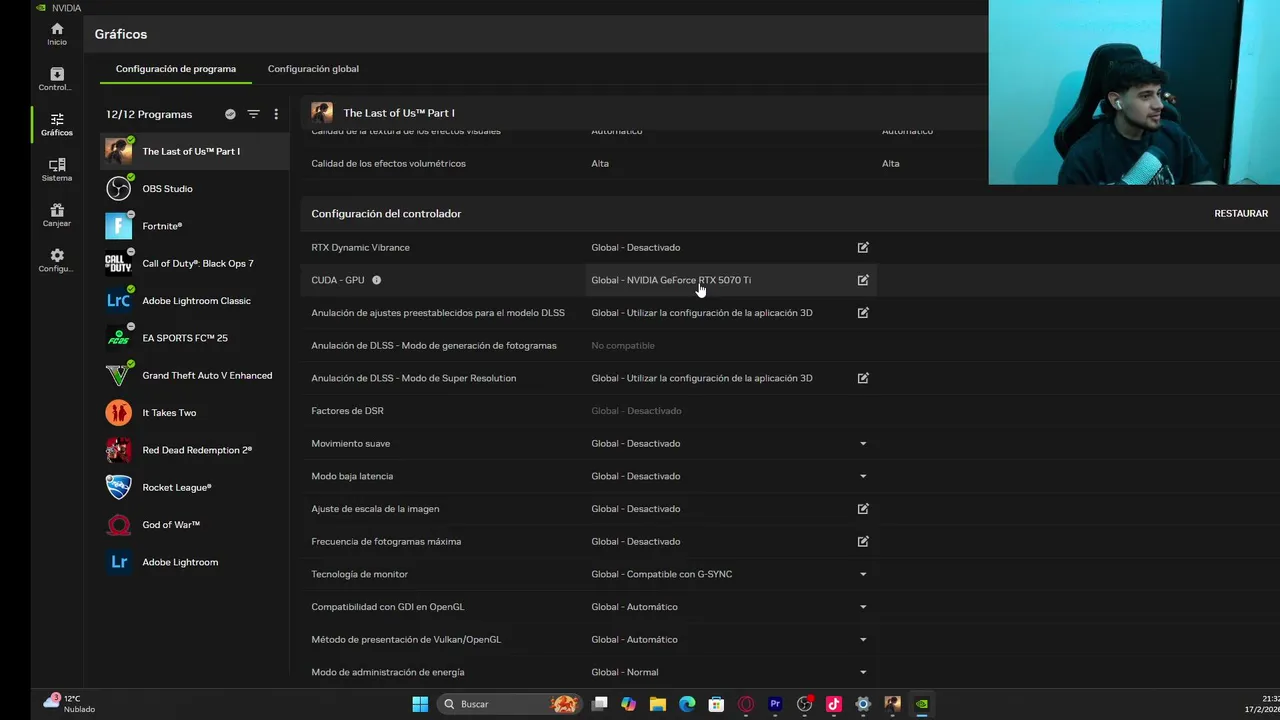1280x720 pixels.
Task: Expand Método de presentación de Vulkan/OpenGL dropdown
Action: (863, 640)
